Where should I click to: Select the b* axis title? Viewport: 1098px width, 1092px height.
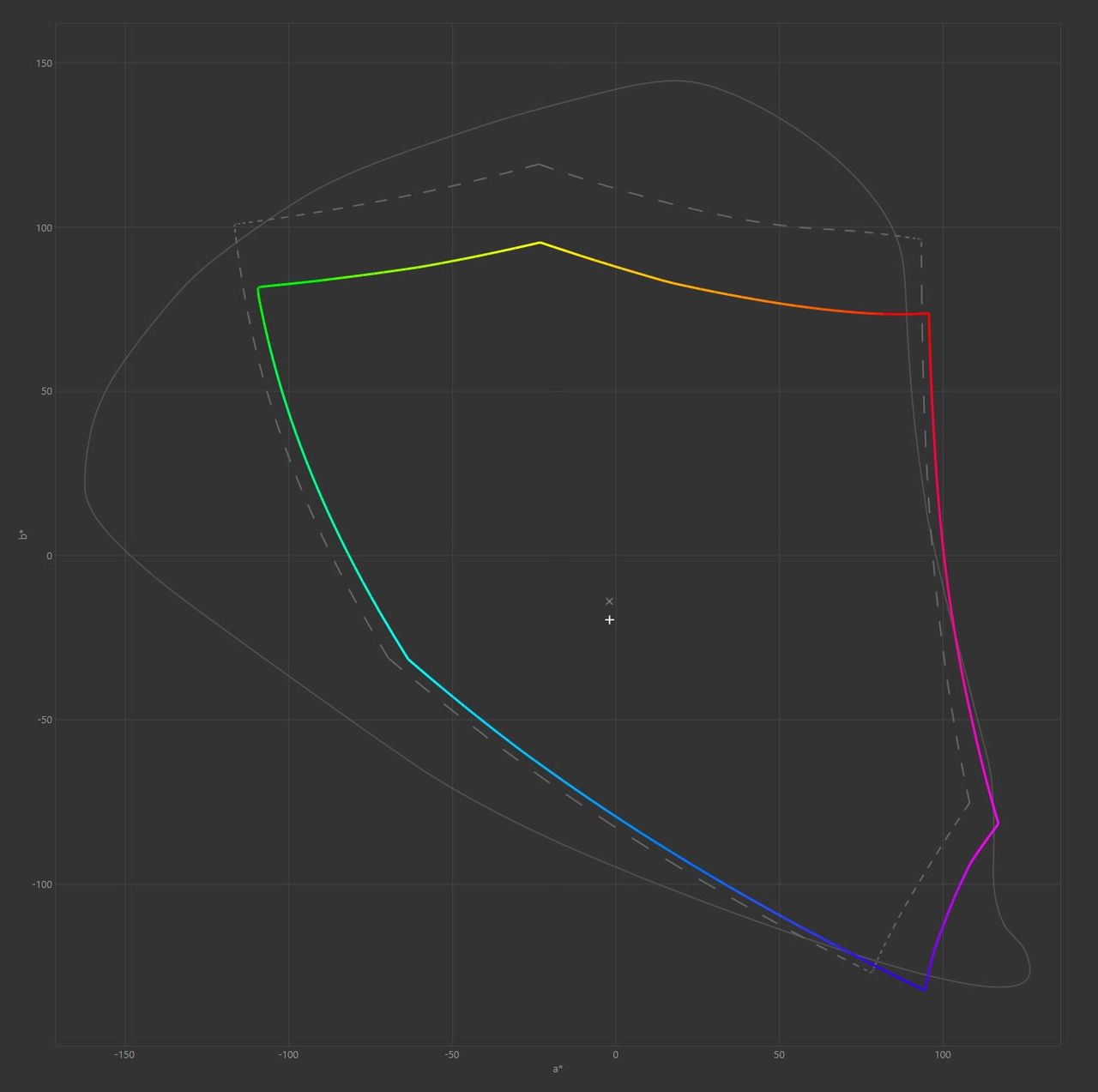click(x=23, y=534)
